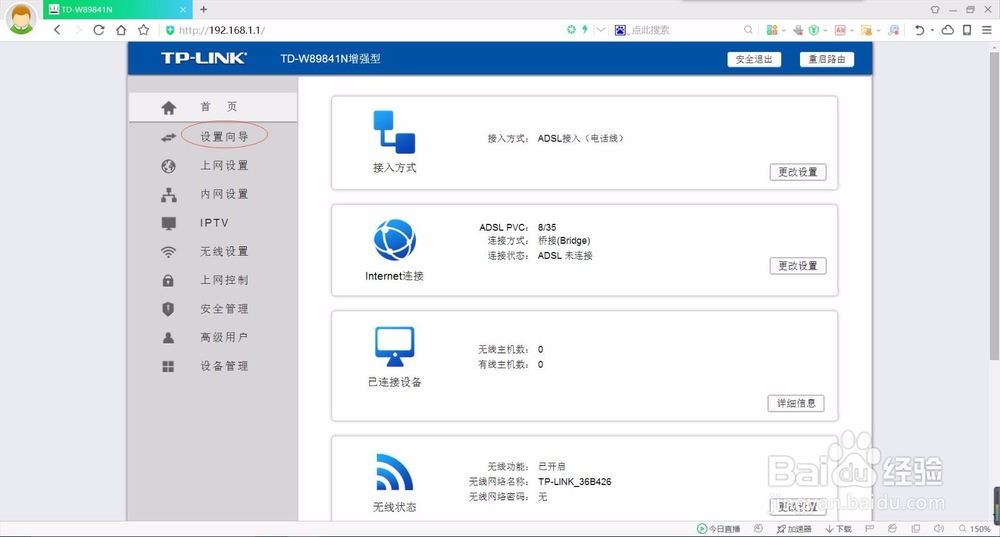Click the 重启路由 reboot router button
1000x537 pixels.
tap(827, 59)
